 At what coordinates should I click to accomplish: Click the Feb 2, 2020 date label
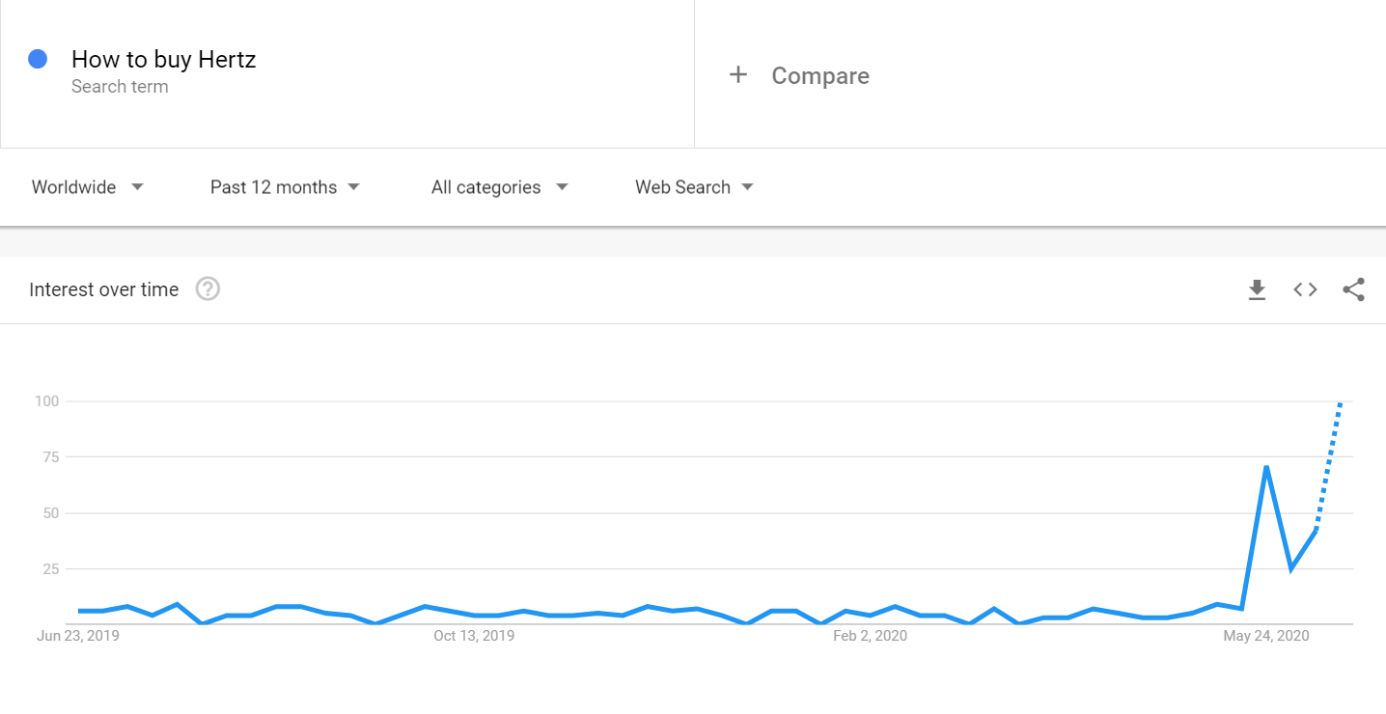[x=870, y=636]
